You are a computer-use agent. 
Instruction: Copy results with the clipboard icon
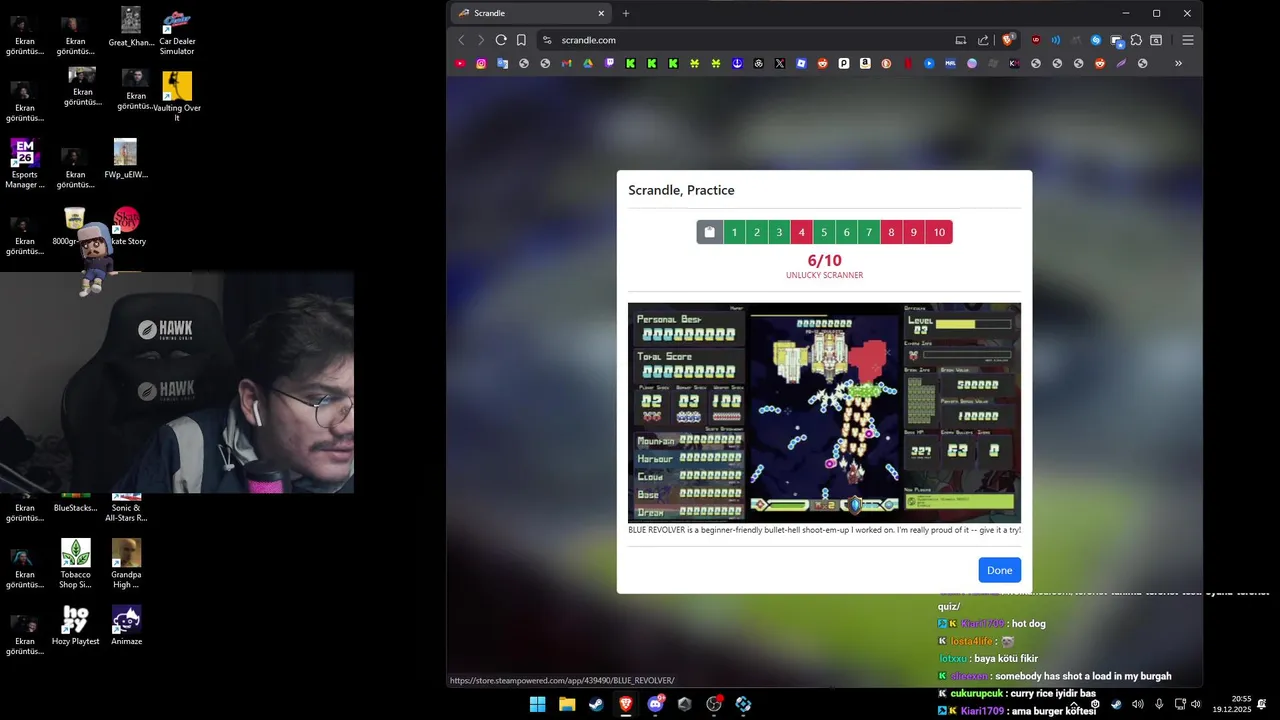pyautogui.click(x=710, y=232)
